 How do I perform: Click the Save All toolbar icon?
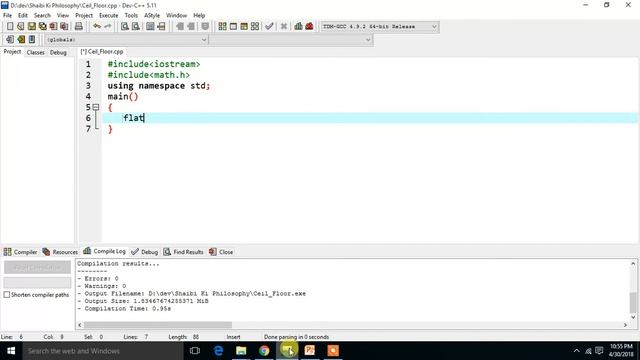(x=42, y=27)
